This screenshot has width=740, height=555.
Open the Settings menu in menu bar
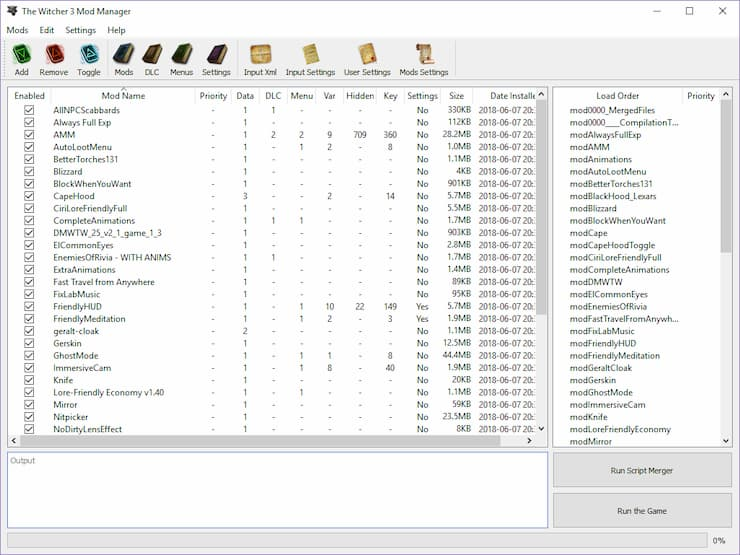[x=80, y=30]
